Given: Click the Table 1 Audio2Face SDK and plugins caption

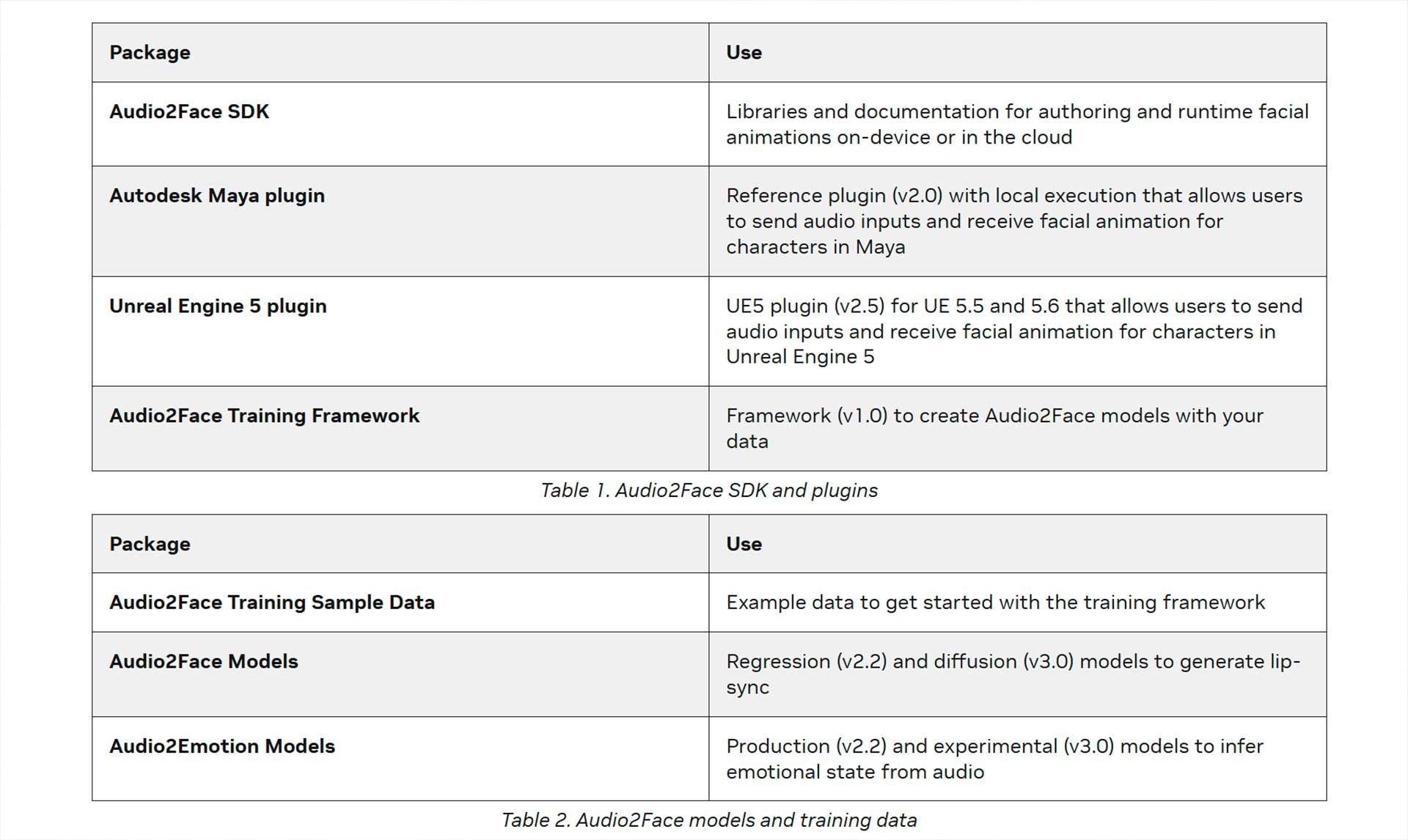Looking at the screenshot, I should point(708,490).
